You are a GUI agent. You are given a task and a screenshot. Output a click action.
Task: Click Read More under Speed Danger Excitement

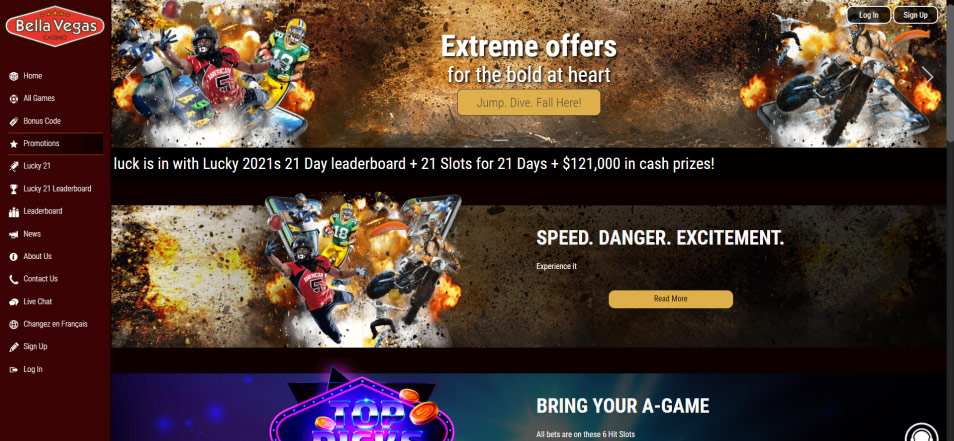[x=670, y=299]
